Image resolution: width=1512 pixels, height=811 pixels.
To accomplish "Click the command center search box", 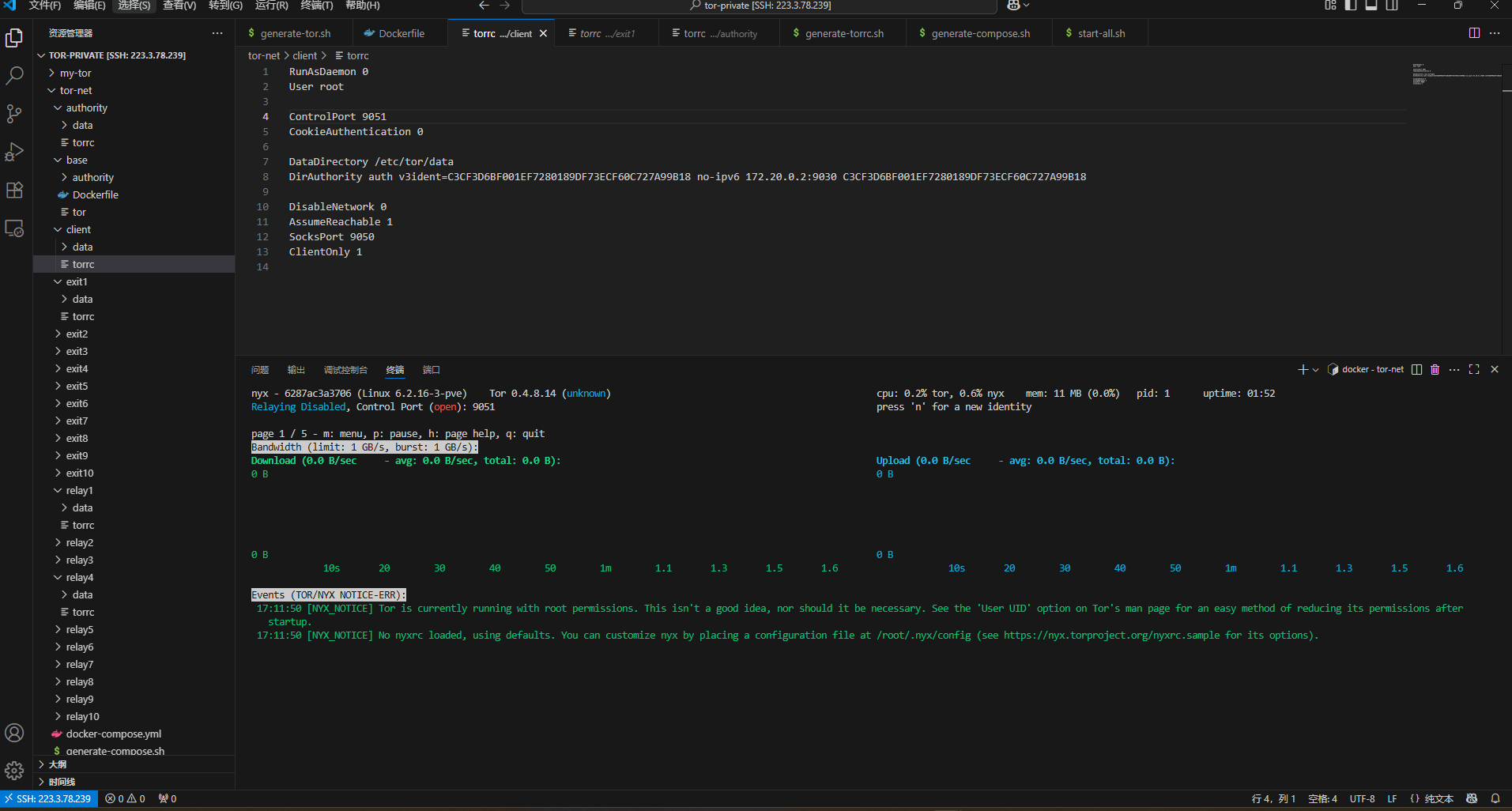I will click(x=760, y=6).
